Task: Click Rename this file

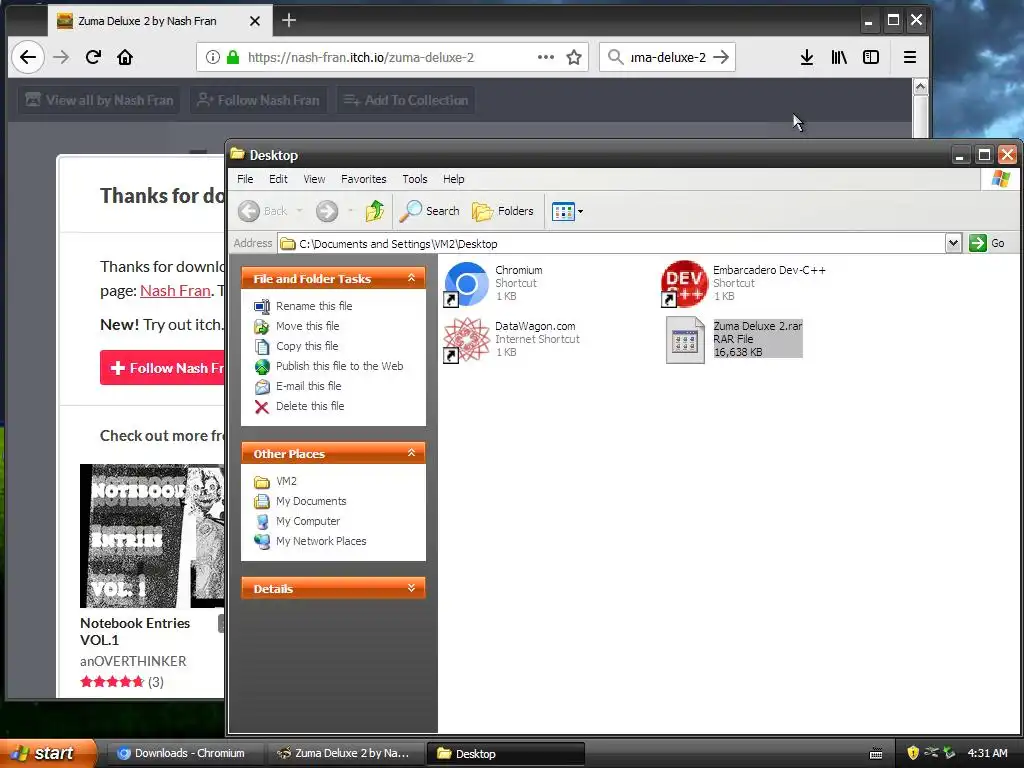Action: pos(313,306)
